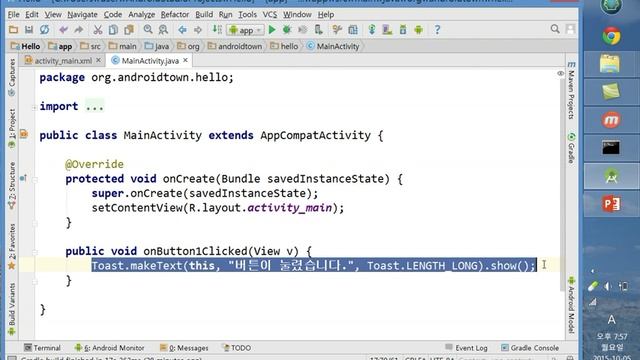640x360 pixels.
Task: Click the Help question mark icon
Action: [437, 30]
